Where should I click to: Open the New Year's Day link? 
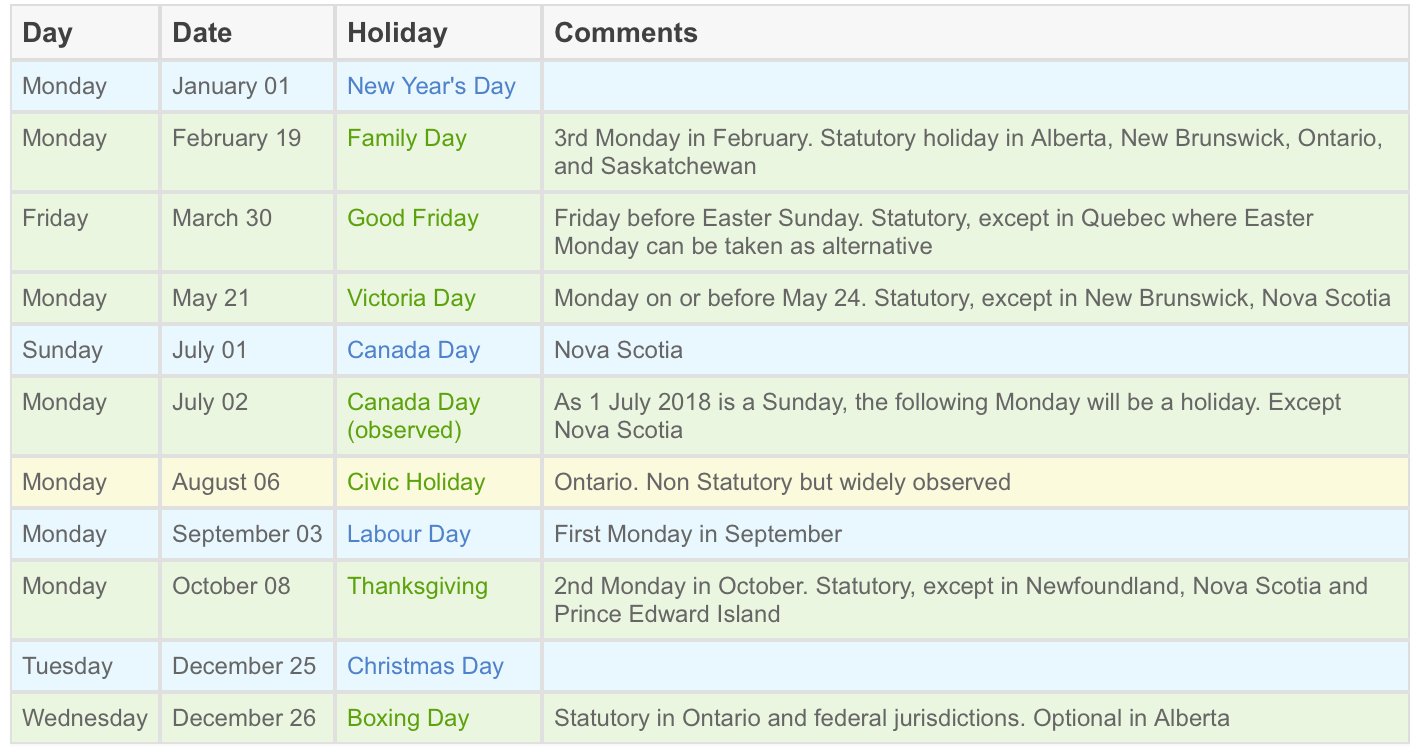[431, 86]
